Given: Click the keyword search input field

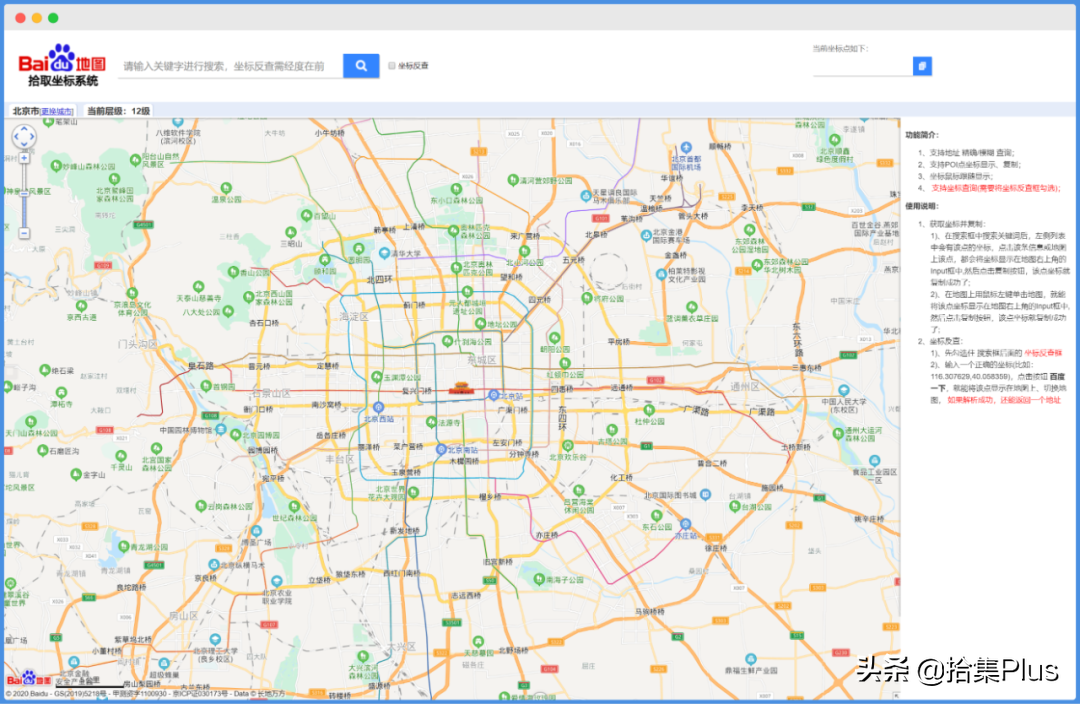Looking at the screenshot, I should [228, 66].
